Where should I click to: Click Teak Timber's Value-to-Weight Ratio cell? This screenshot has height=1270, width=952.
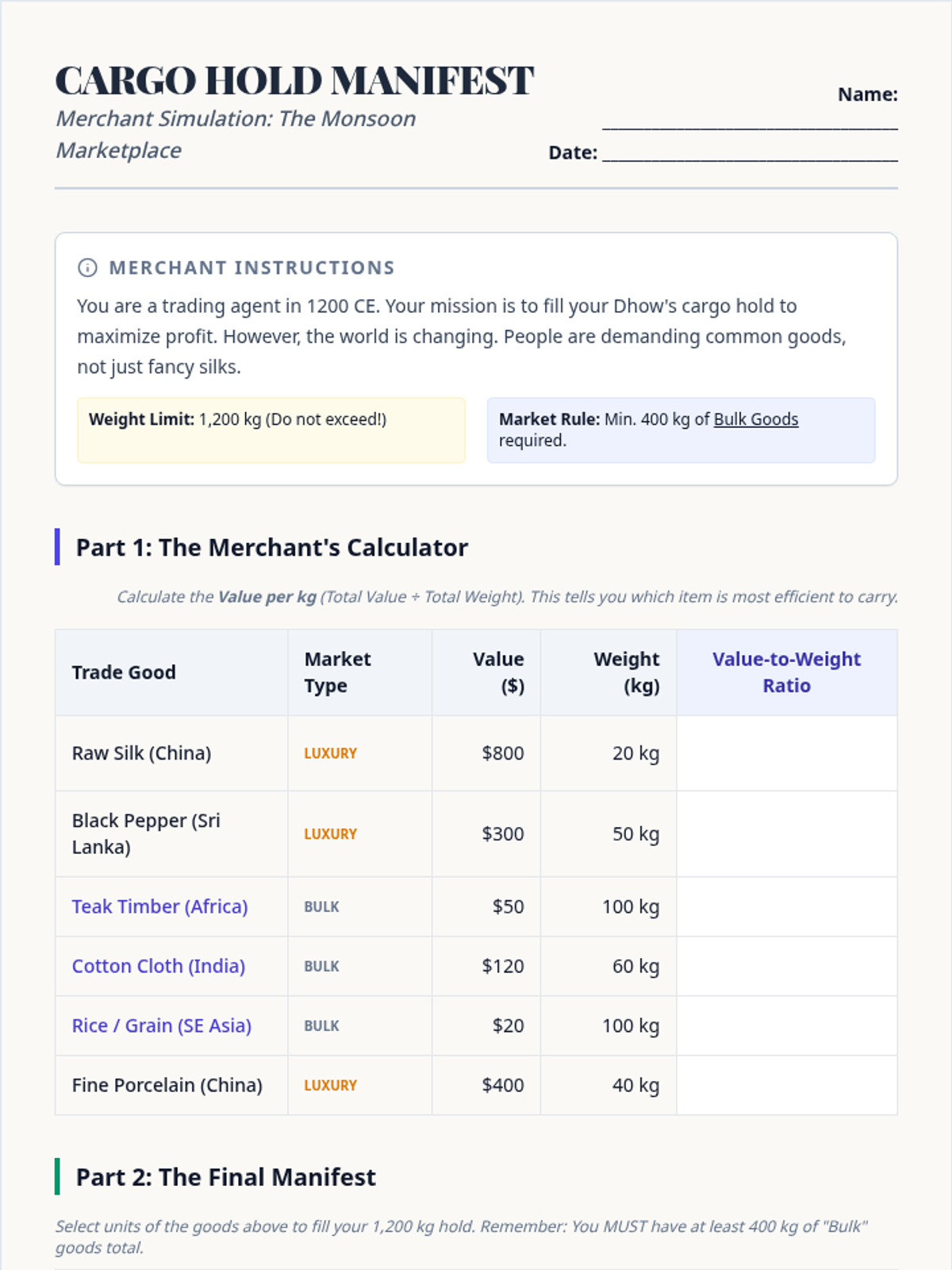786,906
